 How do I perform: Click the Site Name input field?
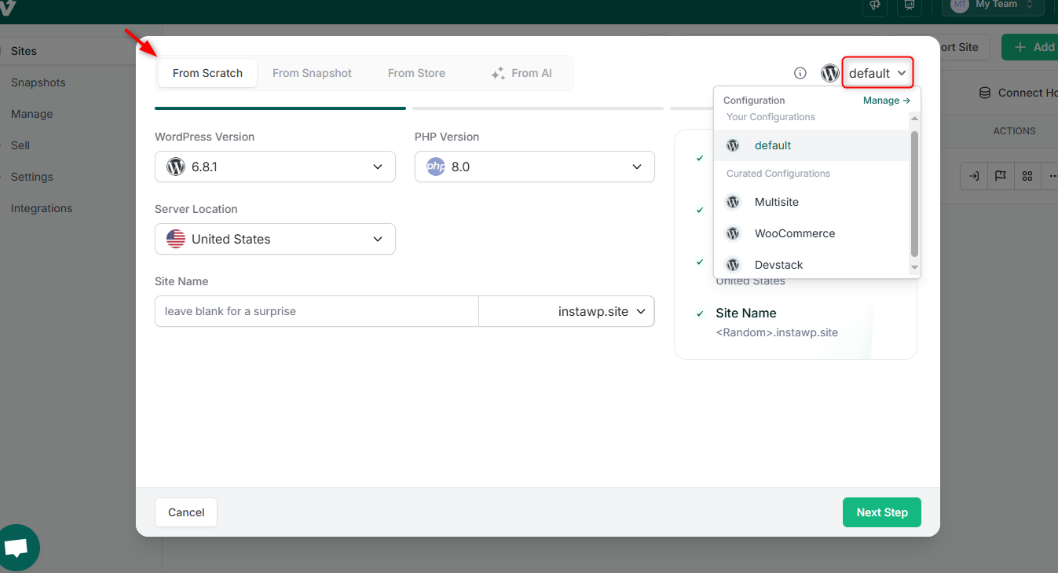[x=316, y=311]
